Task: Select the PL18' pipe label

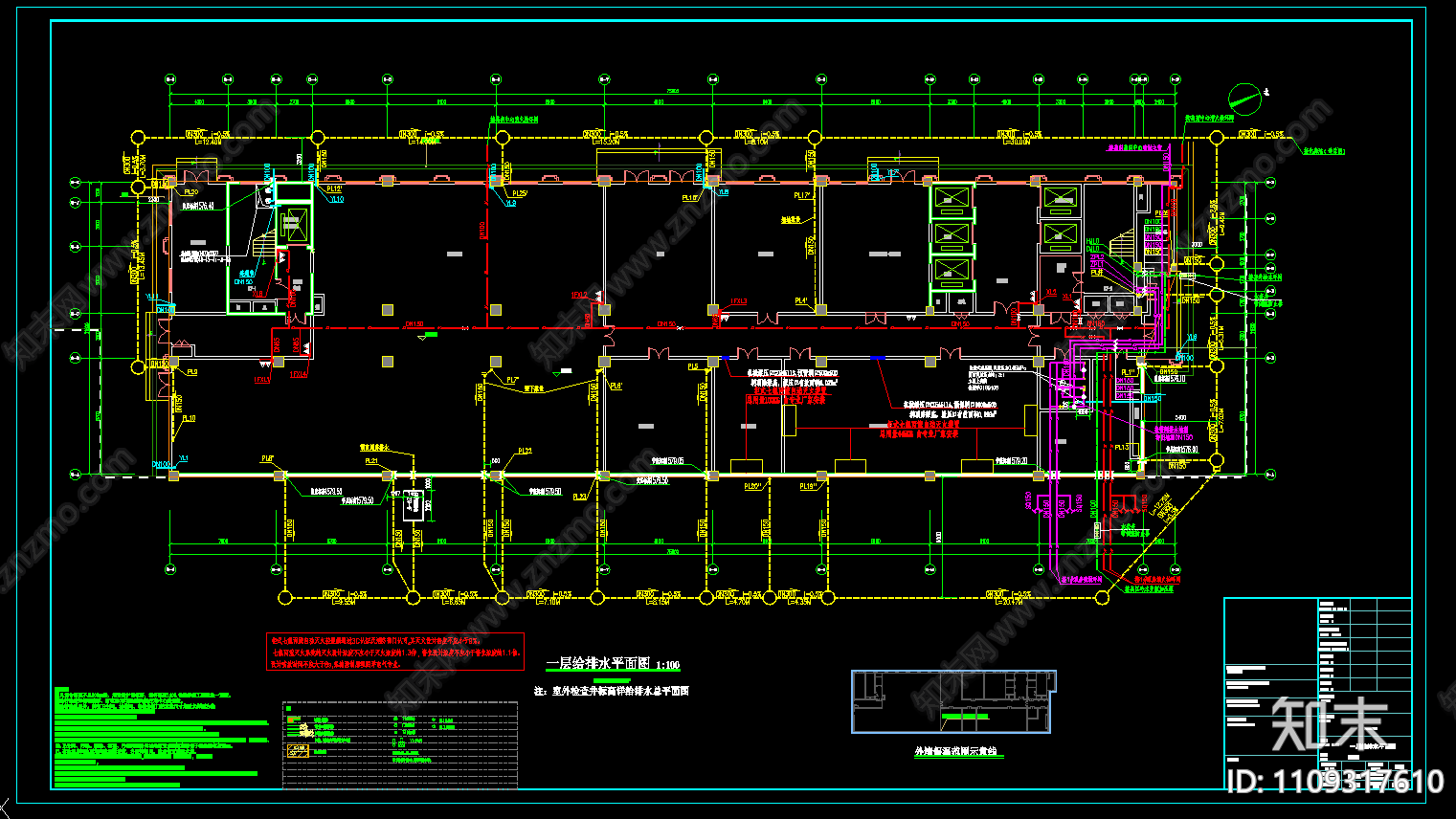Action: (690, 198)
